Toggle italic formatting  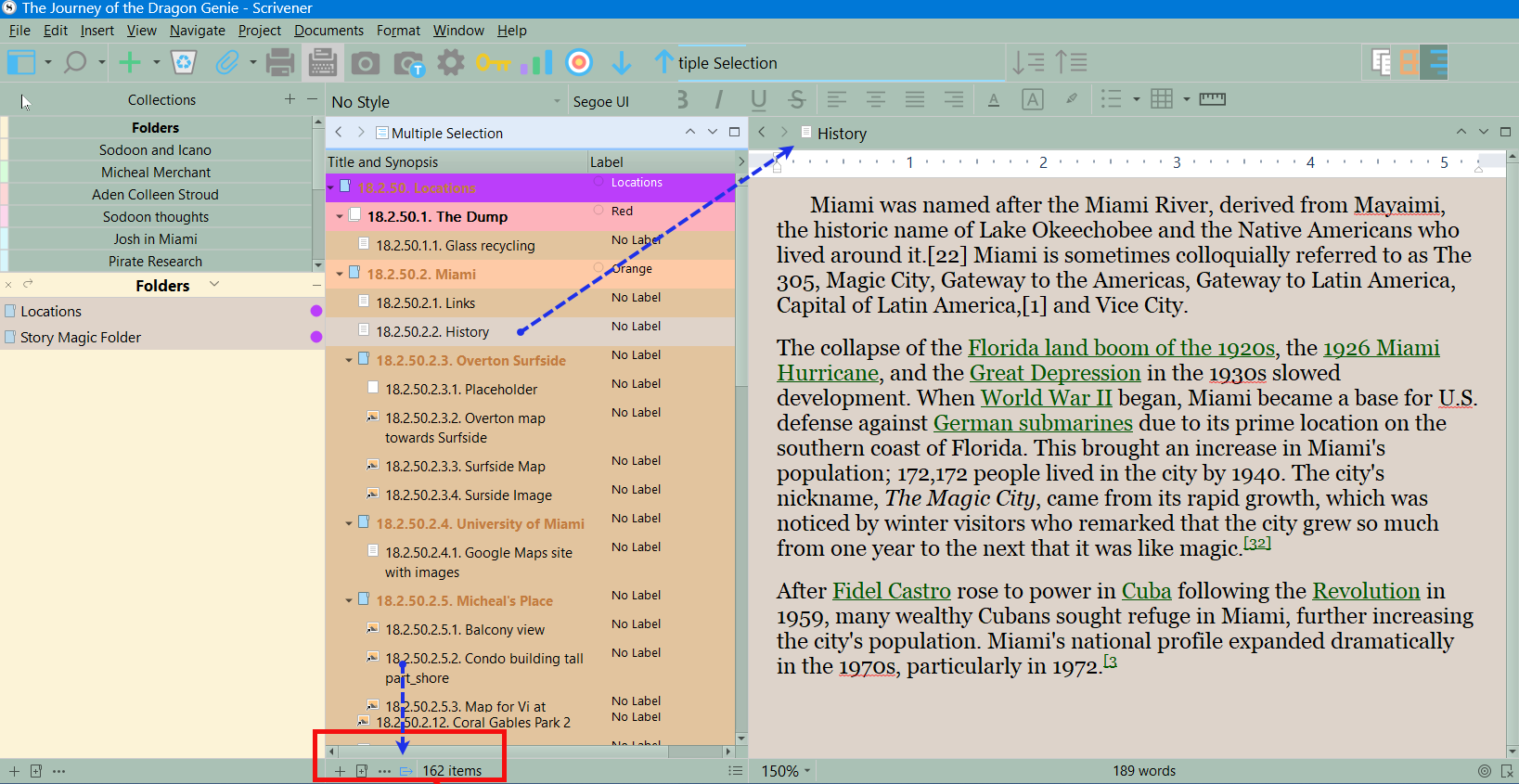pyautogui.click(x=719, y=99)
